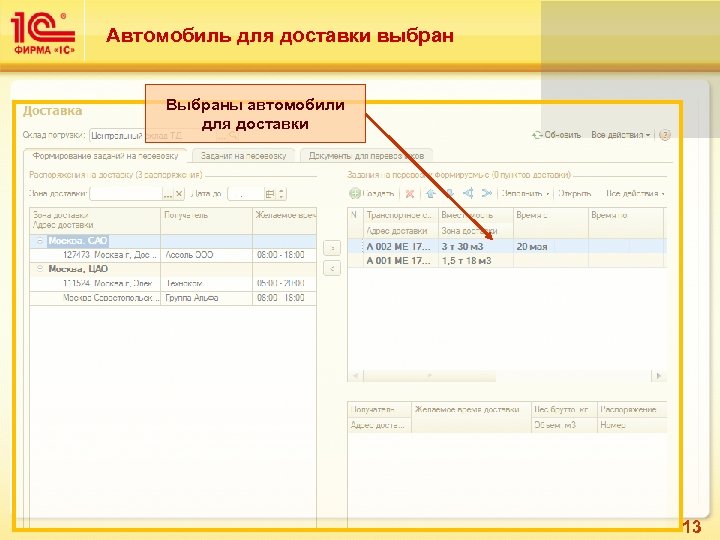Click the 1,5 т 18 м3 capacity cell
This screenshot has width=720, height=540.
(476, 261)
